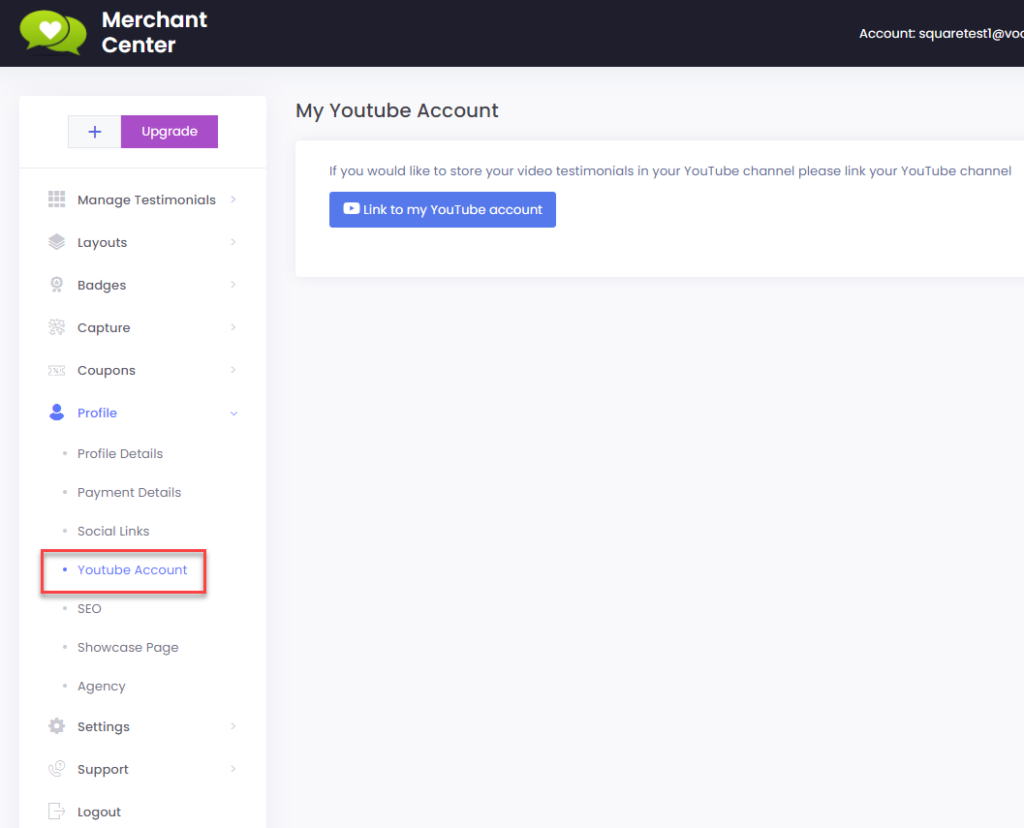1024x828 pixels.
Task: Click the Coupons ticket icon
Action: click(x=57, y=370)
